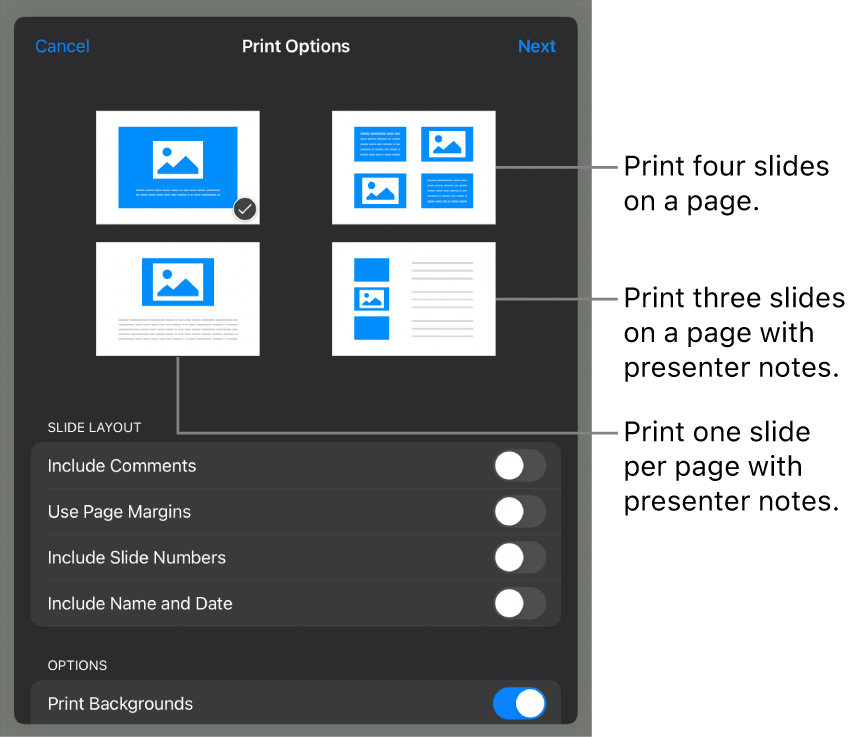
Task: Turn on Include Slide Numbers
Action: 519,558
